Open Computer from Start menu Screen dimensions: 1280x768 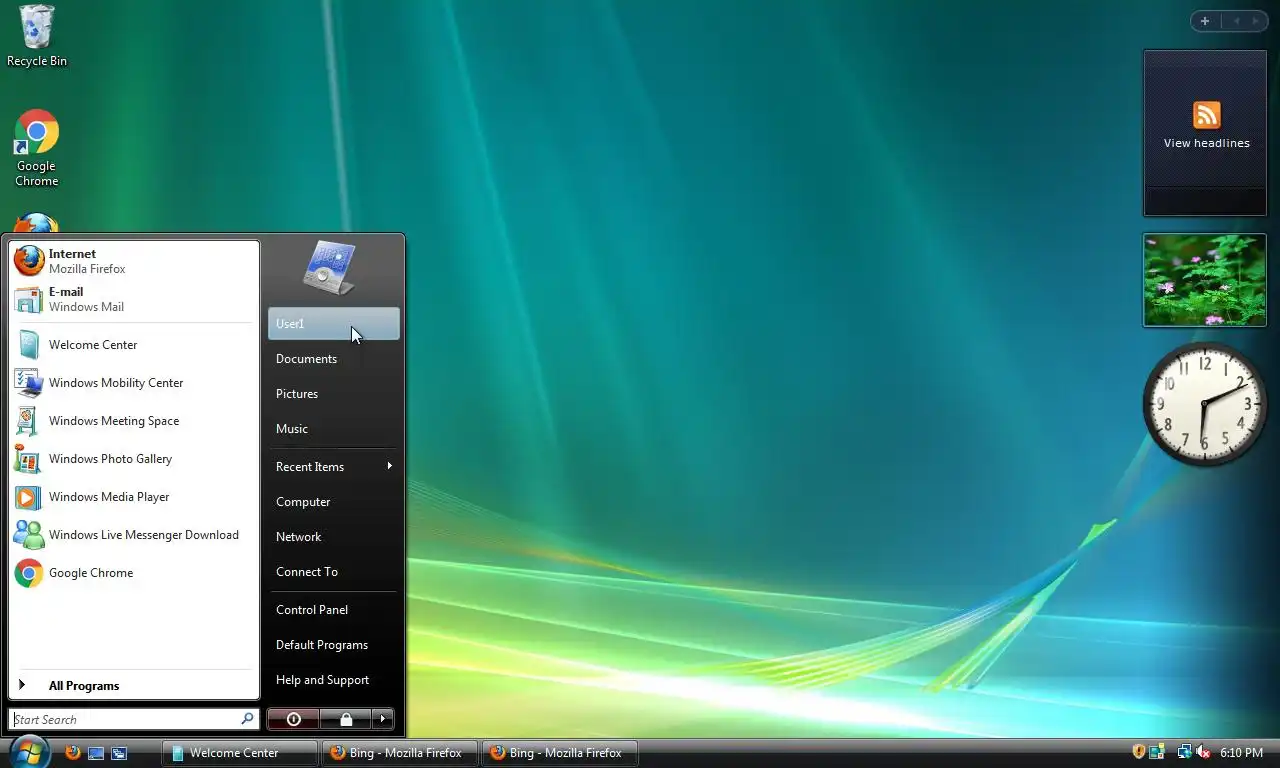333,502
